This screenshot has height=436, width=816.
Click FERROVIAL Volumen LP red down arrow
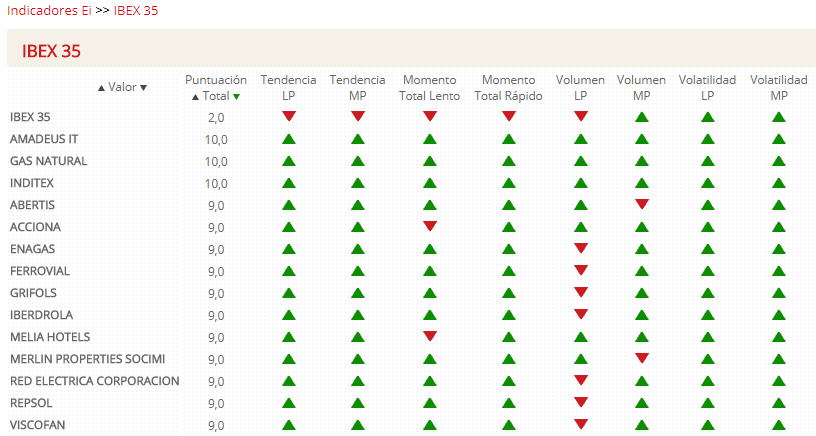[x=581, y=270]
